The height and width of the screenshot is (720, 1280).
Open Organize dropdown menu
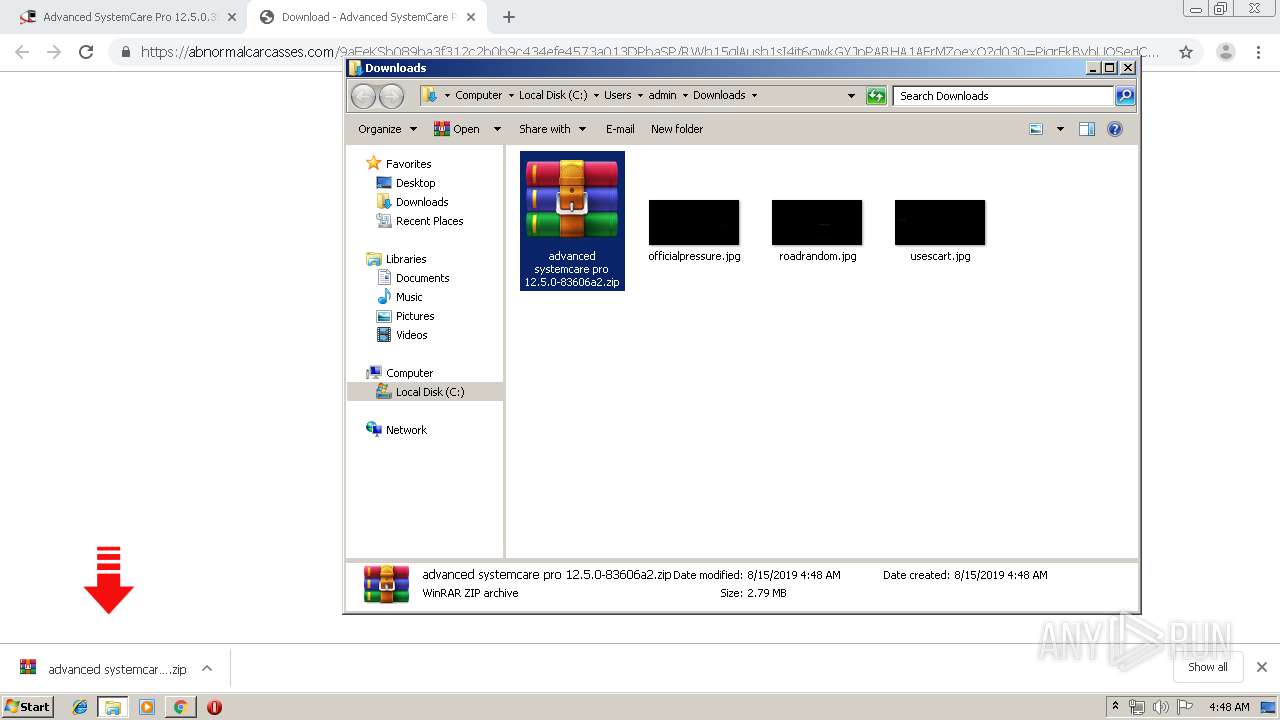click(x=388, y=129)
